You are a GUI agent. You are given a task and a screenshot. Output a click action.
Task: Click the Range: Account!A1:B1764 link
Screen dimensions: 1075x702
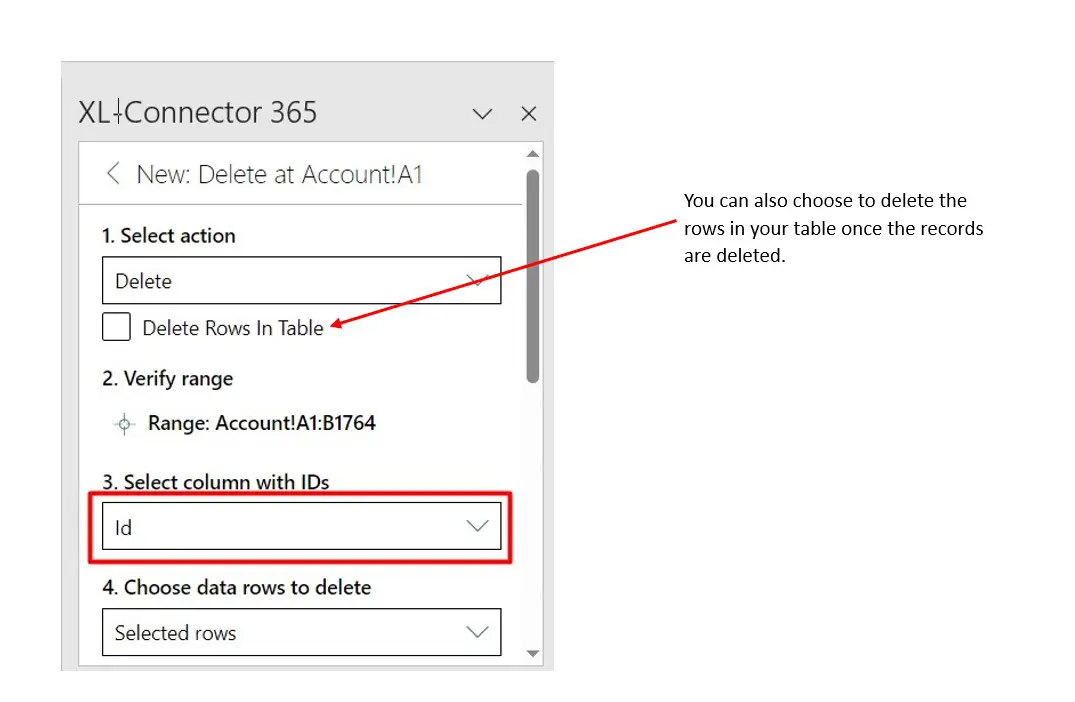tap(262, 423)
